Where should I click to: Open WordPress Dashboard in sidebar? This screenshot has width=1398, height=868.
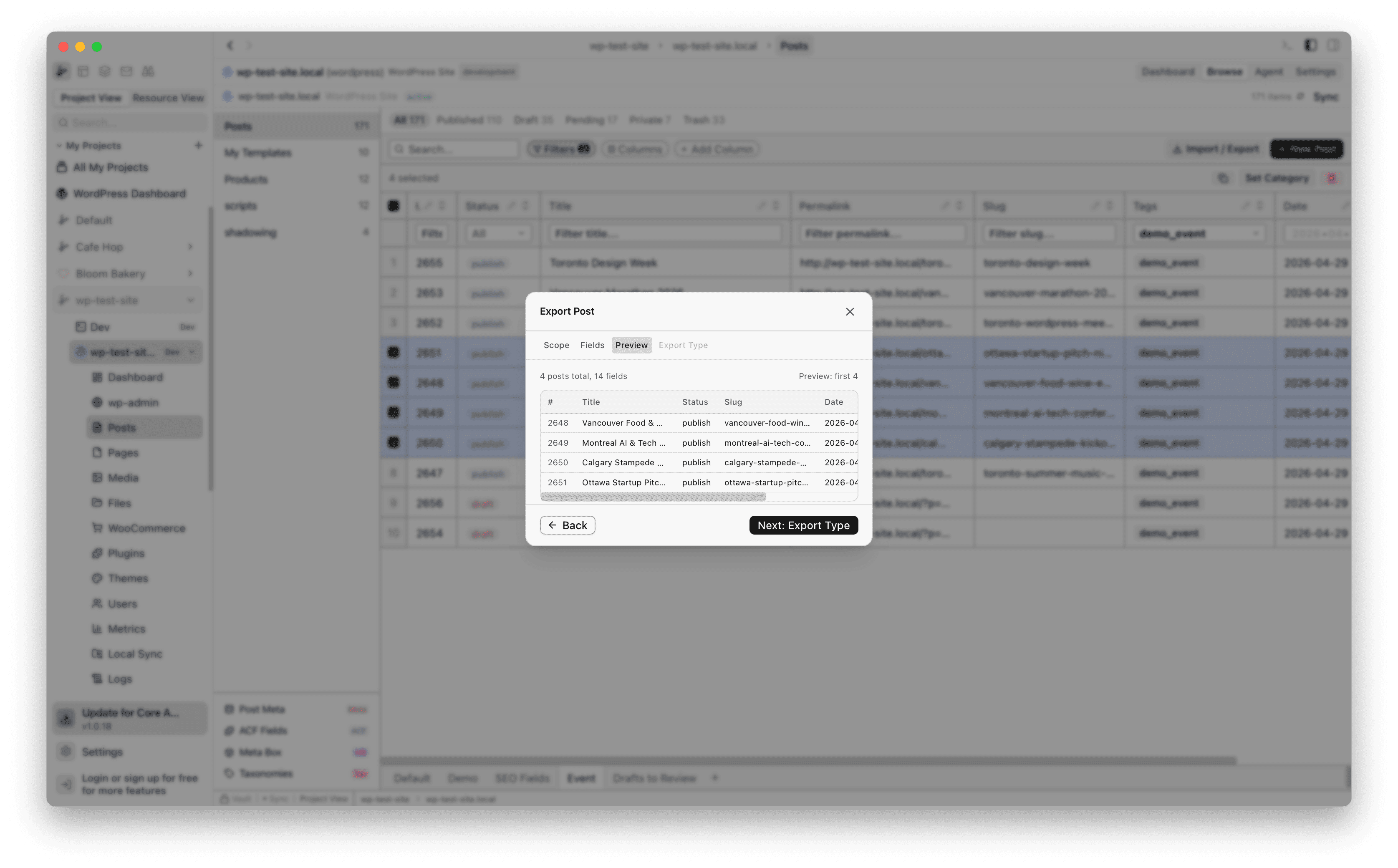[129, 194]
